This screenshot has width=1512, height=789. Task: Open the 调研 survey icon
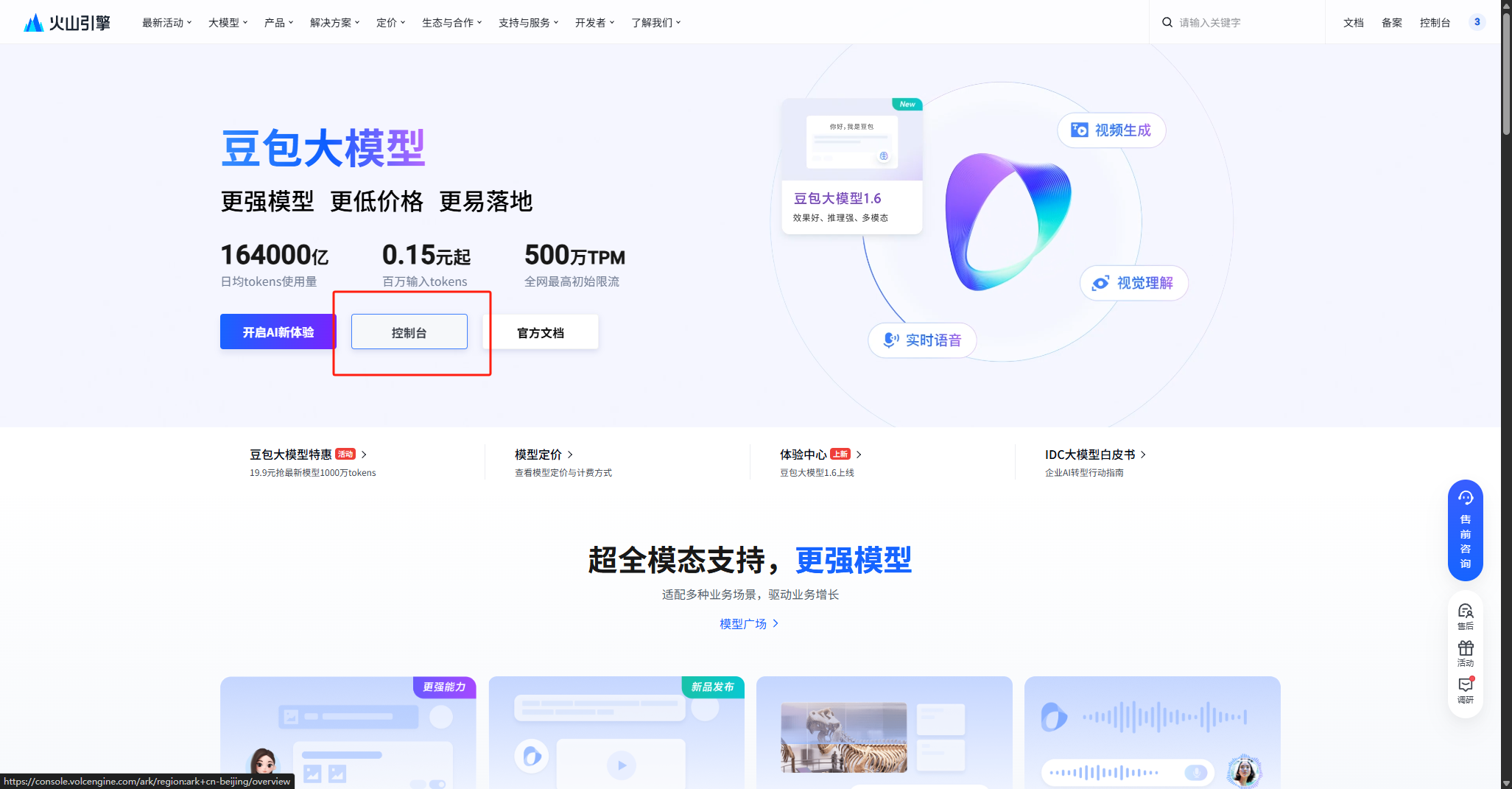coord(1466,690)
